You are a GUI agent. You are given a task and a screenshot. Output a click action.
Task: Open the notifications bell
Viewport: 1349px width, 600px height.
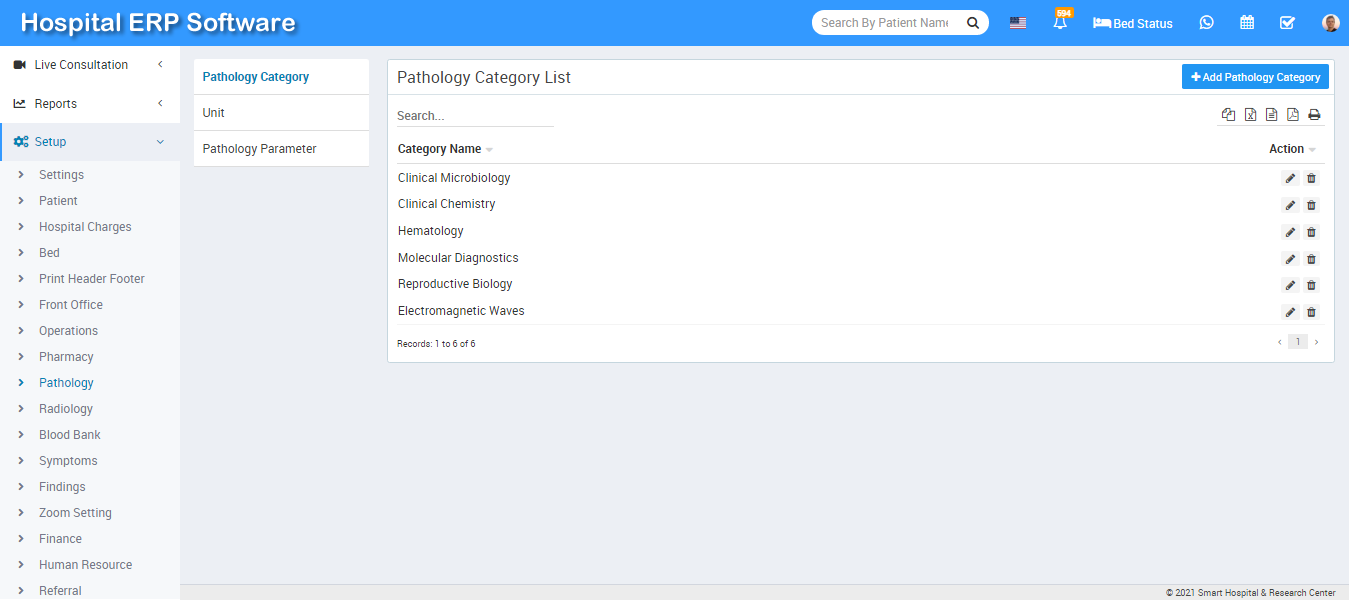tap(1060, 23)
